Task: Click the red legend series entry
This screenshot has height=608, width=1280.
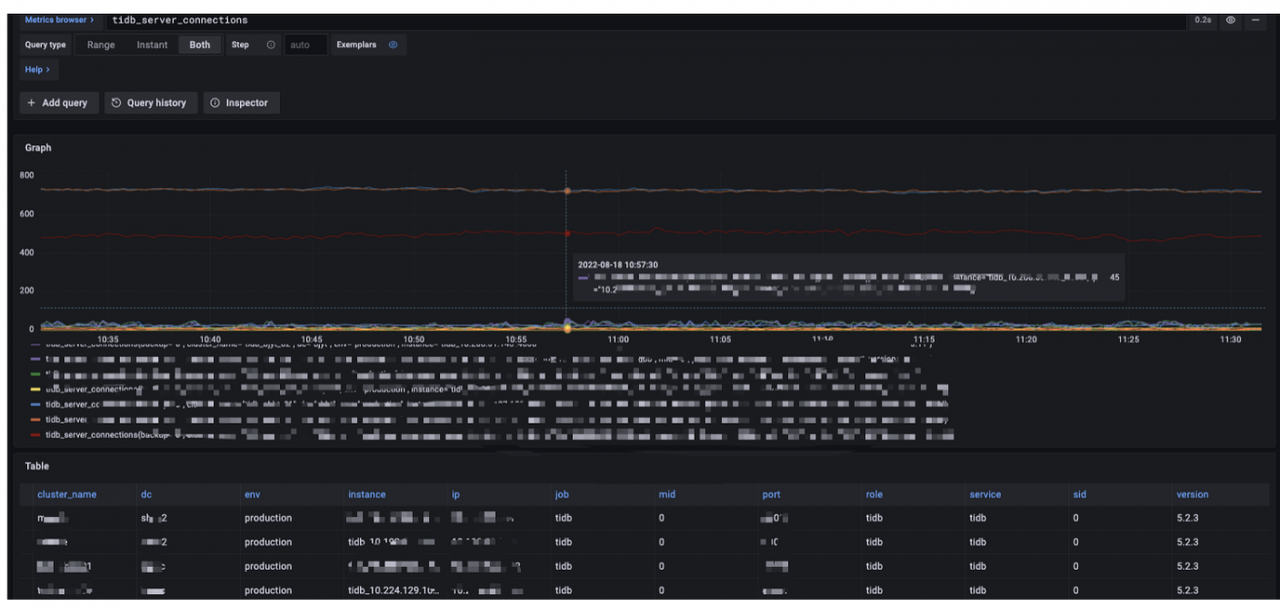Action: [490, 435]
